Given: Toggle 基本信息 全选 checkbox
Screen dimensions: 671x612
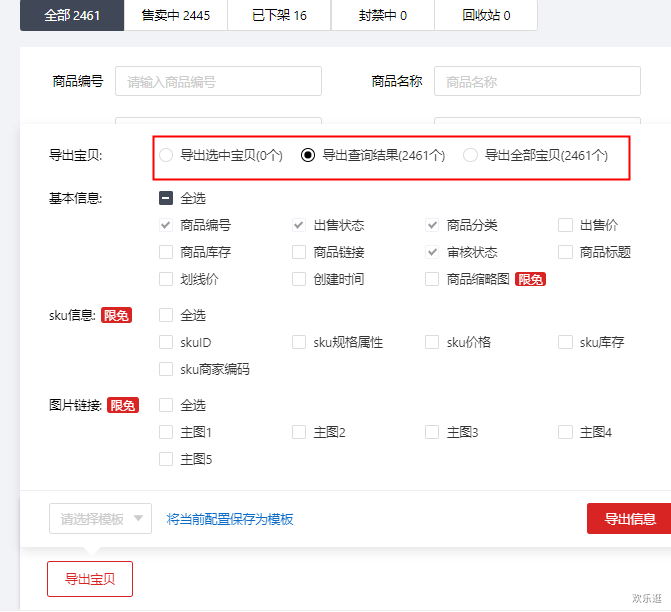Looking at the screenshot, I should pos(166,198).
